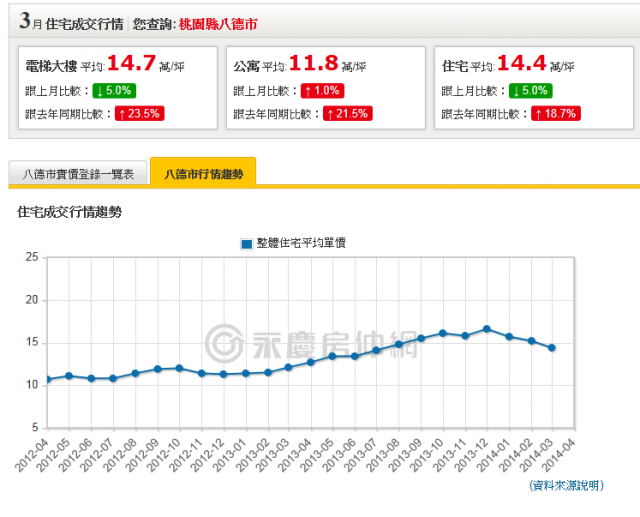Click the chart data point for 2012-07

(x=113, y=379)
